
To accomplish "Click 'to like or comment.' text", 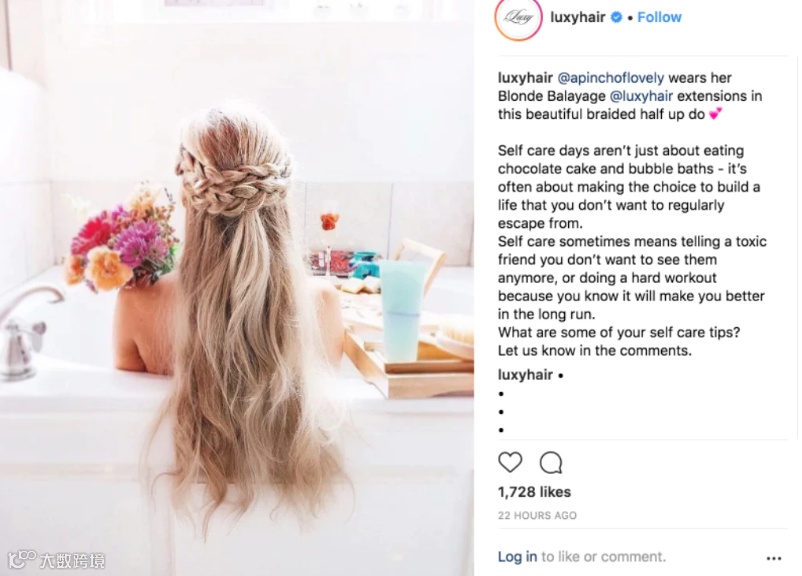I will click(x=604, y=557).
